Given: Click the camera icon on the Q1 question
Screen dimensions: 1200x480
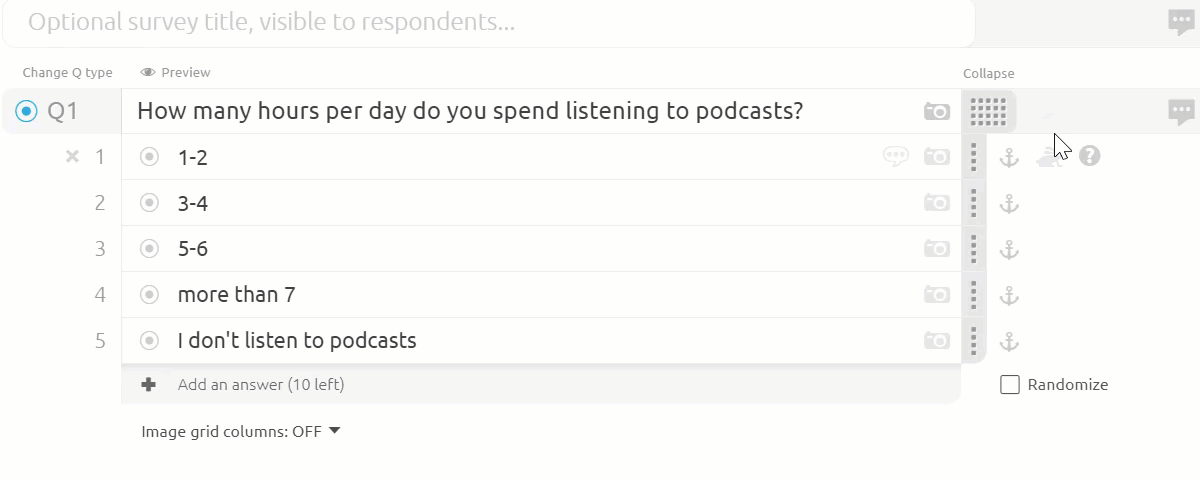Looking at the screenshot, I should tap(937, 111).
